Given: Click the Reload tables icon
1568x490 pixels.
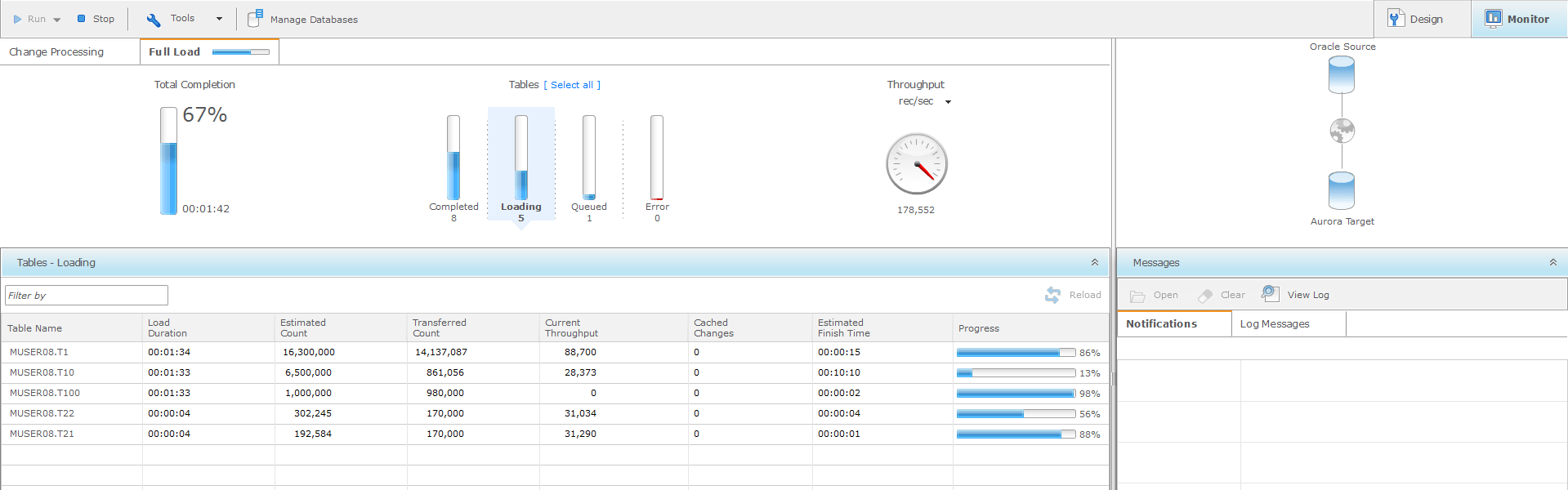Looking at the screenshot, I should (x=1052, y=295).
